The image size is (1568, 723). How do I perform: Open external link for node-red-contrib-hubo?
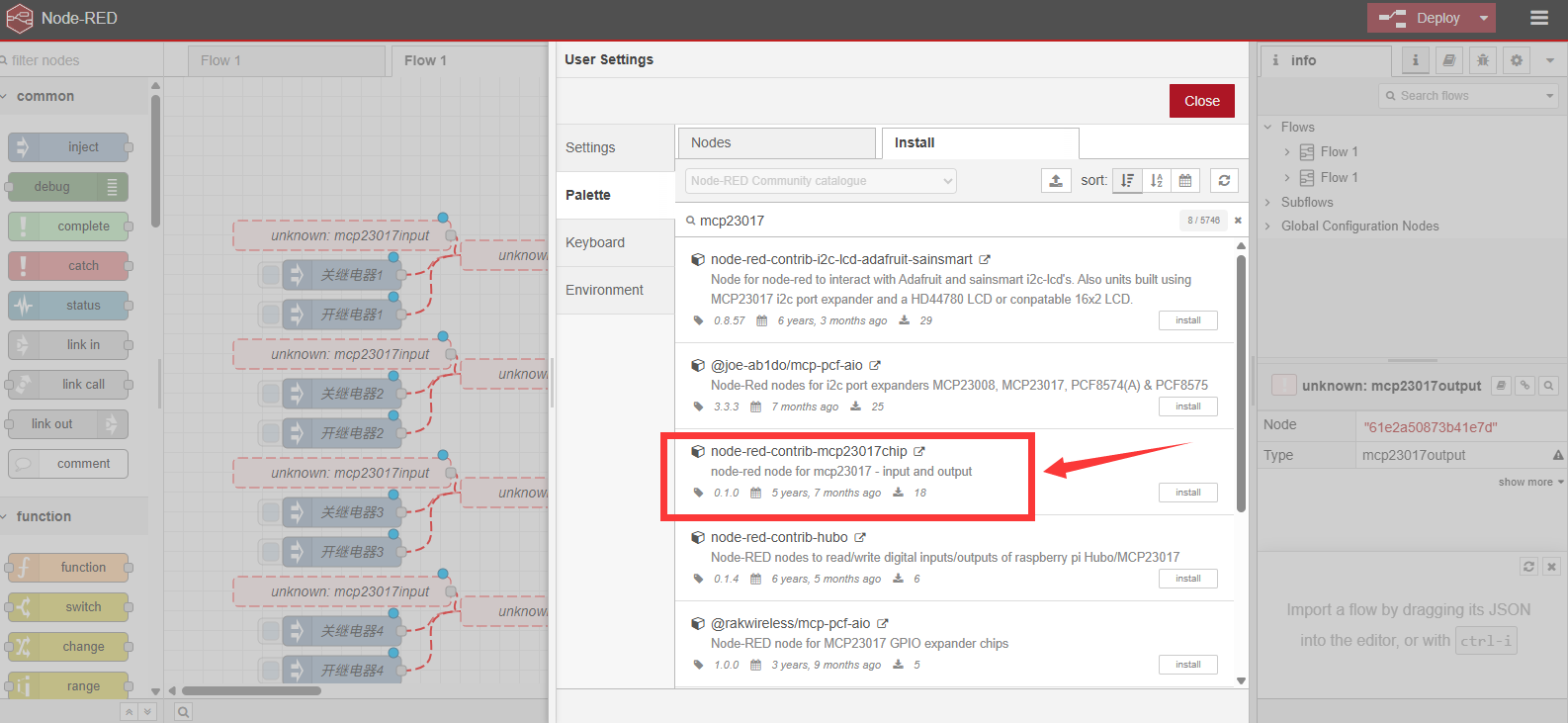point(860,537)
